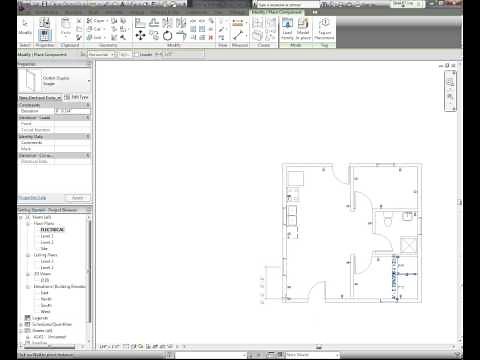The height and width of the screenshot is (360, 480).
Task: Open the North elevation view
Action: pyautogui.click(x=46, y=299)
